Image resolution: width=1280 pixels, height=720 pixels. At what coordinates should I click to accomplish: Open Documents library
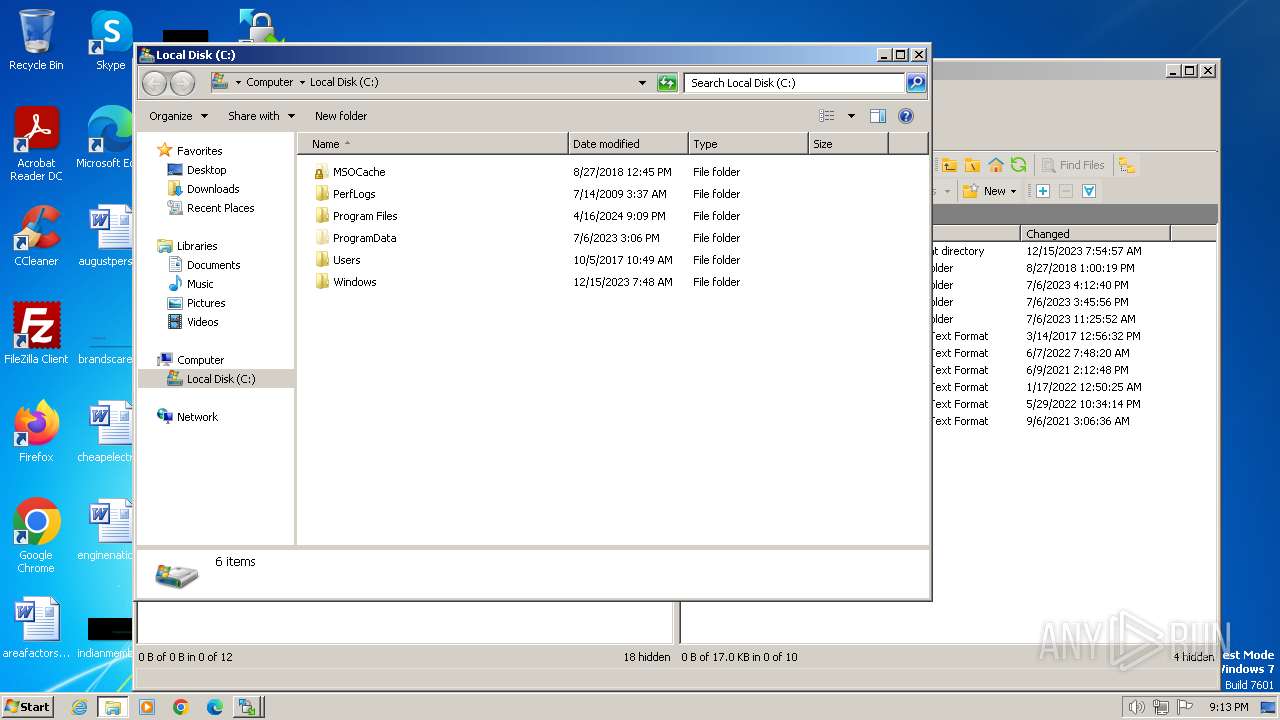213,265
